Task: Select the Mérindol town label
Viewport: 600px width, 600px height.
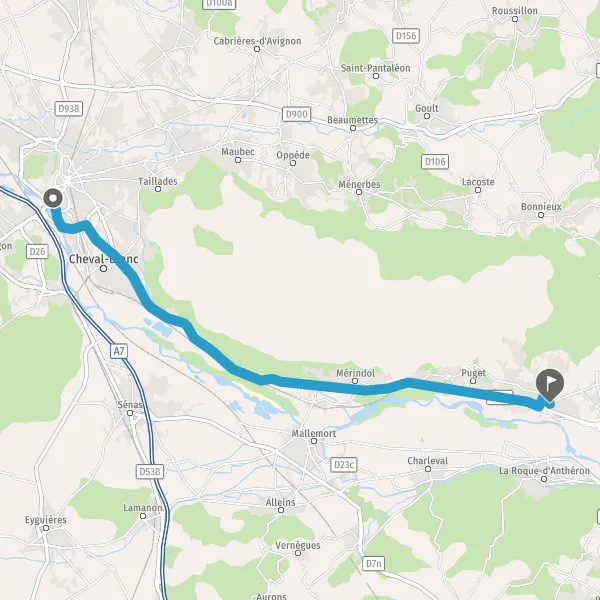Action: [x=355, y=373]
